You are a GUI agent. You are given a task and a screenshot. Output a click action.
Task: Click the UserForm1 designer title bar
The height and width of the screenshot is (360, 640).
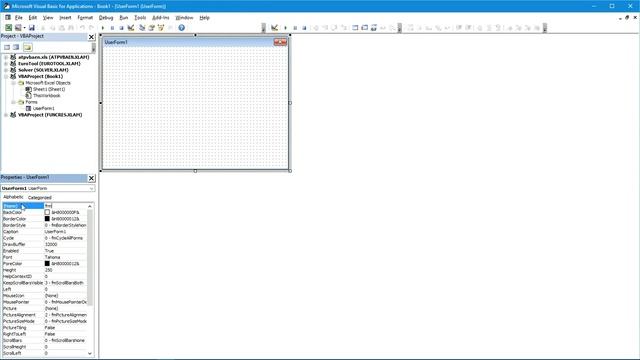195,42
